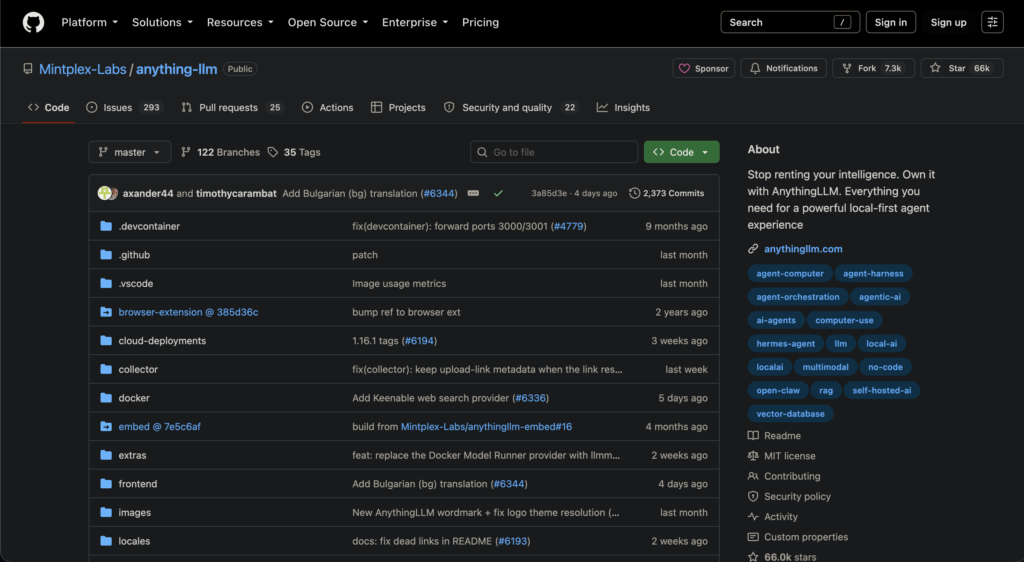The height and width of the screenshot is (562, 1024).
Task: Open the Enterprise dropdown
Action: point(415,22)
